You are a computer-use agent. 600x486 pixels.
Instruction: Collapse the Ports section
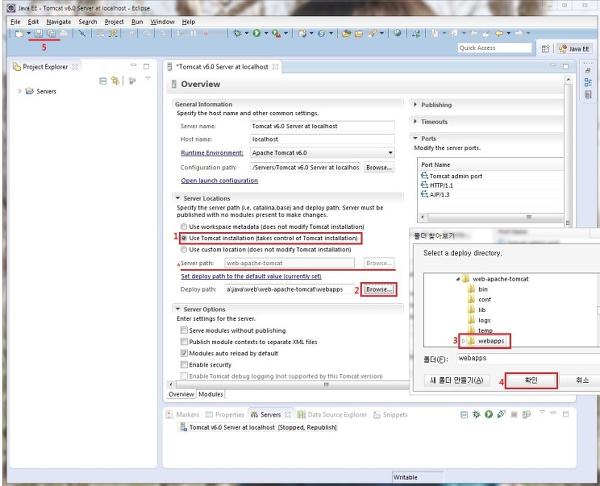tap(416, 138)
